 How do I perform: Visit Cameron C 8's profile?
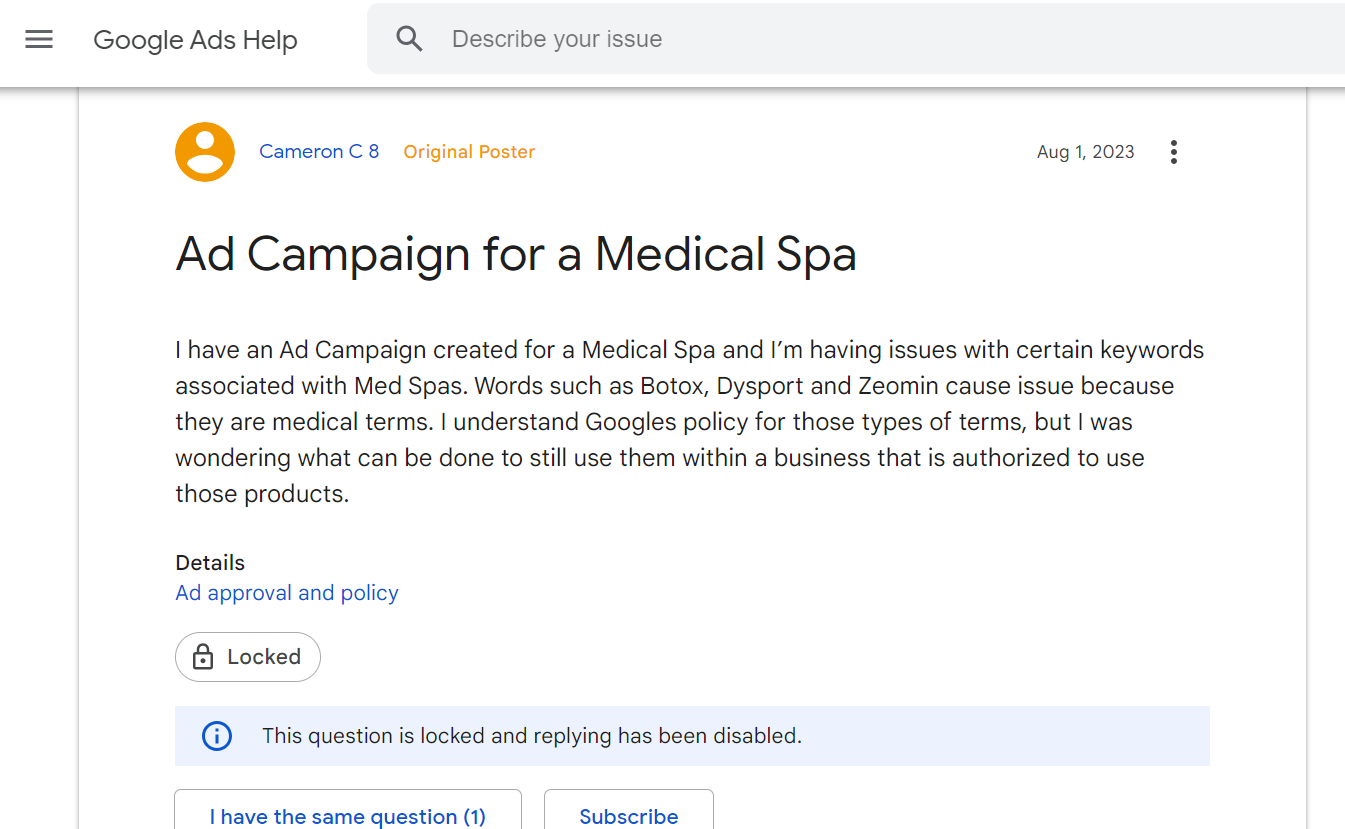pos(319,151)
